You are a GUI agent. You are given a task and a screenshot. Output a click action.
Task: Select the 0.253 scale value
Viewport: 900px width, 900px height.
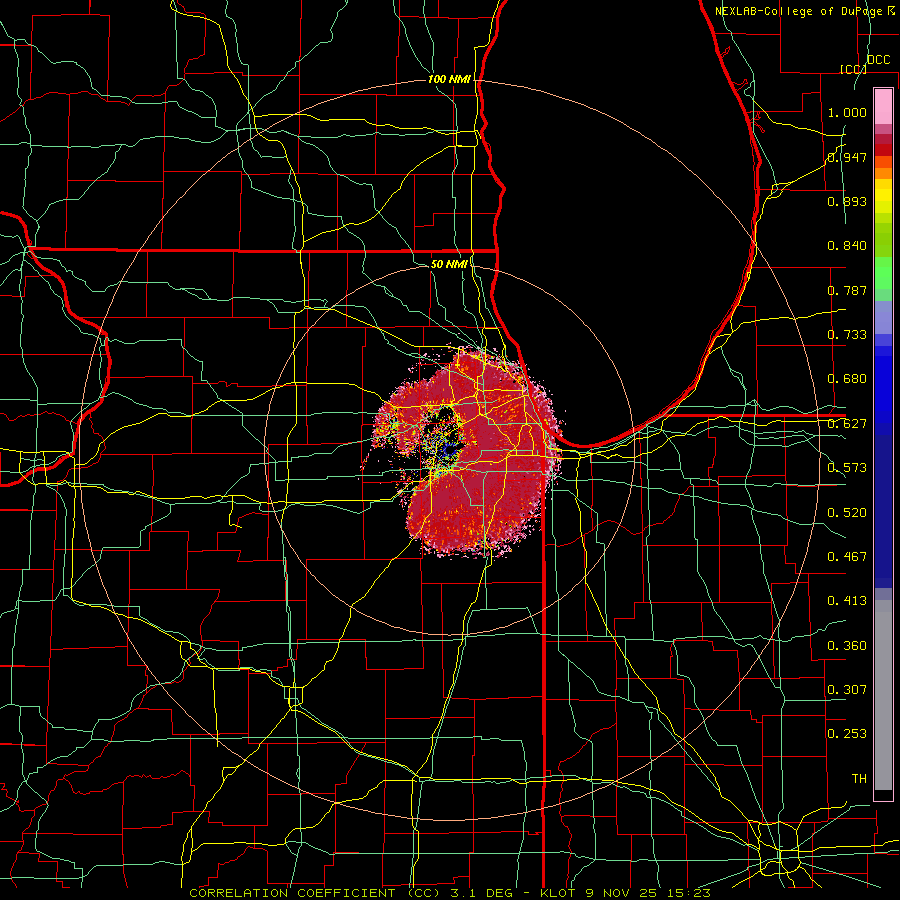(x=847, y=734)
